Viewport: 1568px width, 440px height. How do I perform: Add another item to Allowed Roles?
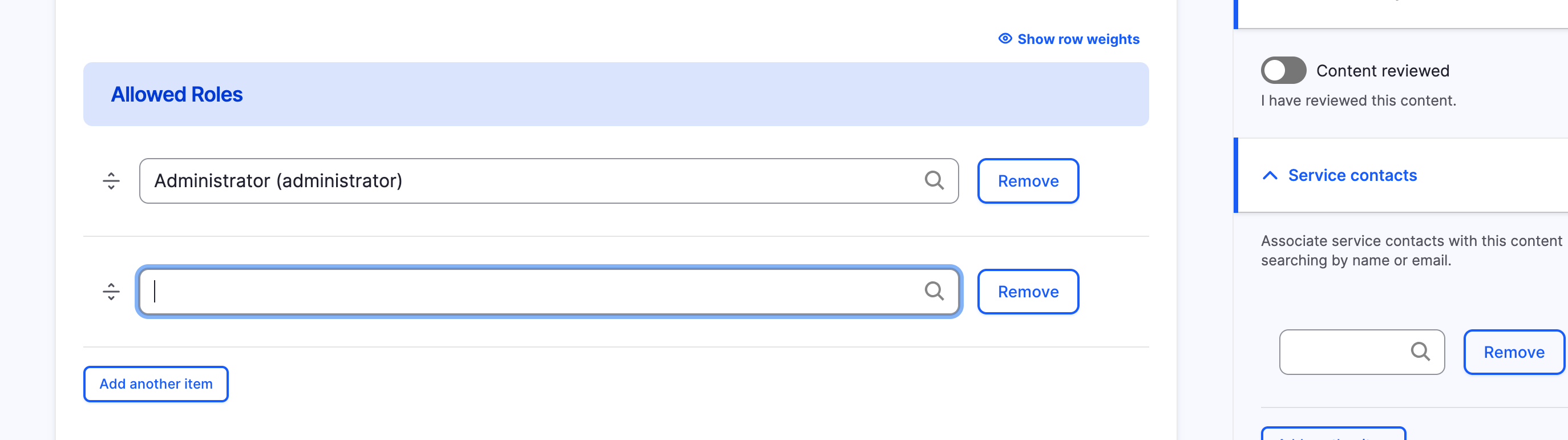pos(156,384)
